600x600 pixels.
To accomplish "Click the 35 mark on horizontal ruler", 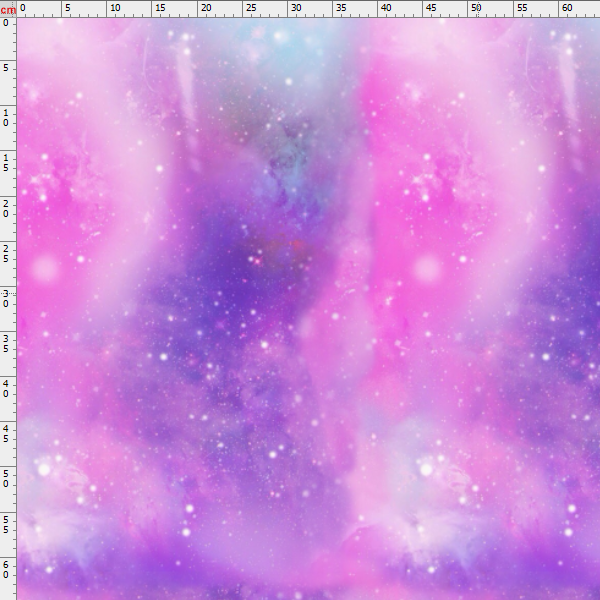I will [x=341, y=7].
